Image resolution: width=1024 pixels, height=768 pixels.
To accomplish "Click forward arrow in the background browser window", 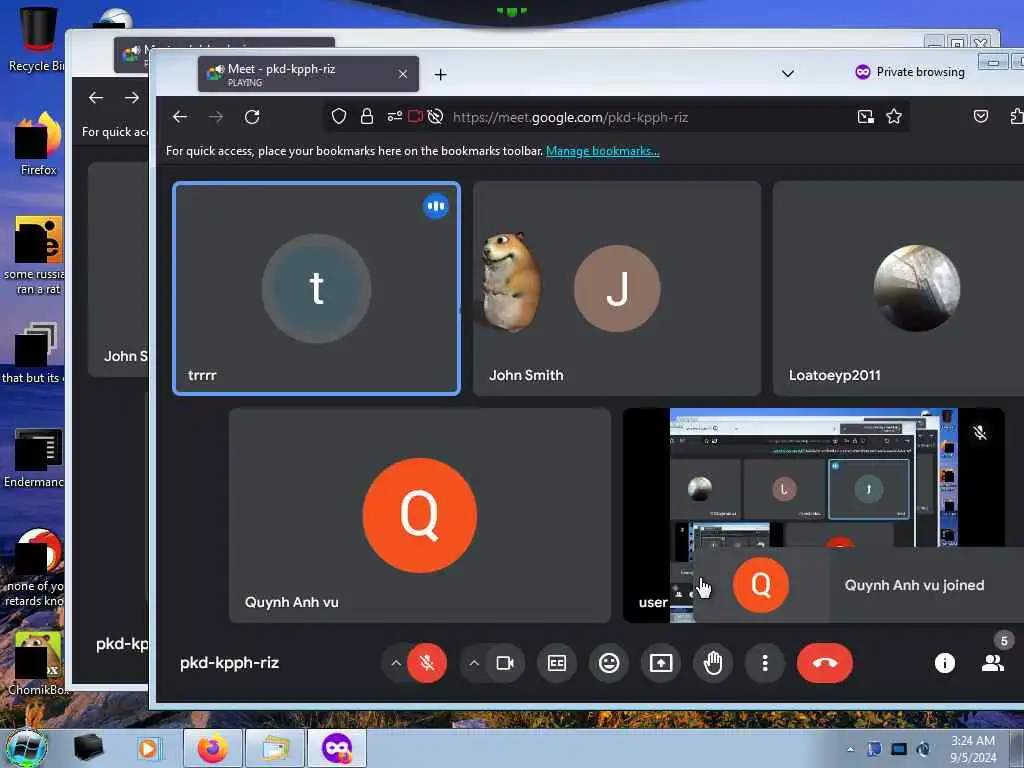I will (x=132, y=97).
